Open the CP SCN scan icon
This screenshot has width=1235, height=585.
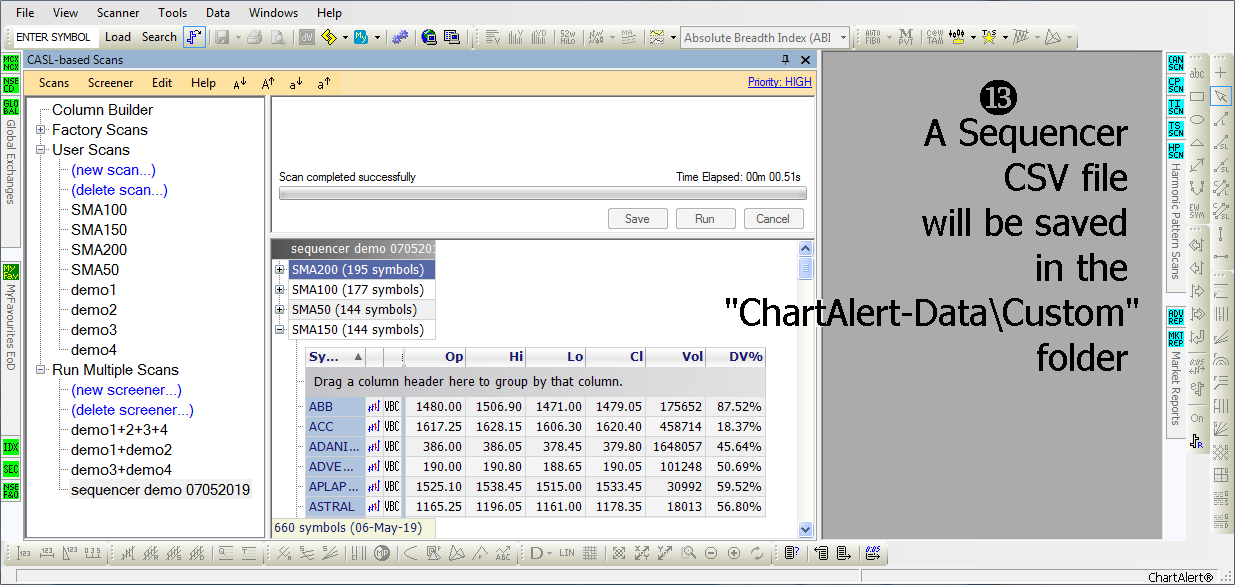(x=1176, y=84)
